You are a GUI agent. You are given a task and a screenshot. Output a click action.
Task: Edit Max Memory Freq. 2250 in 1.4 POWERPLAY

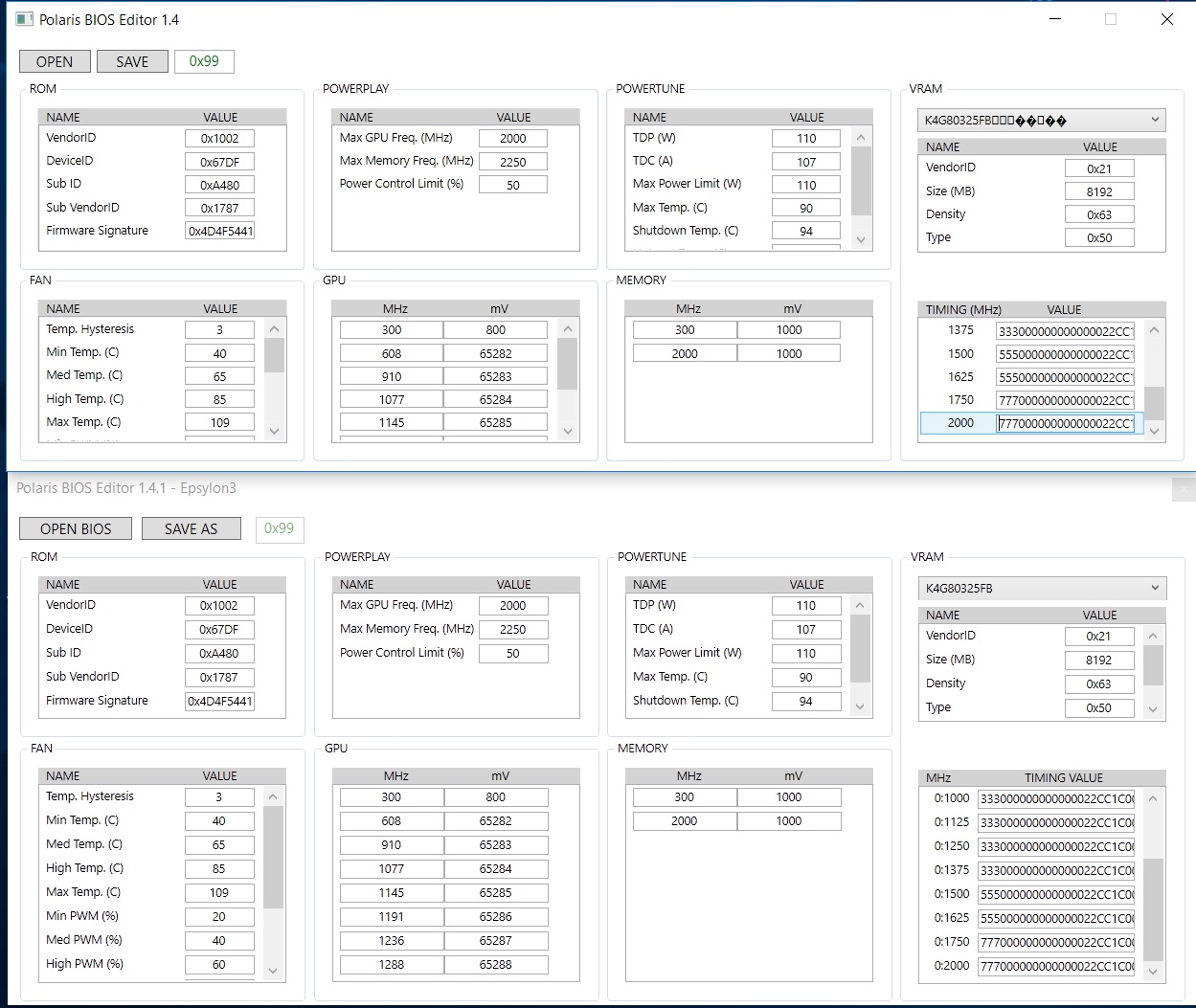click(x=512, y=162)
